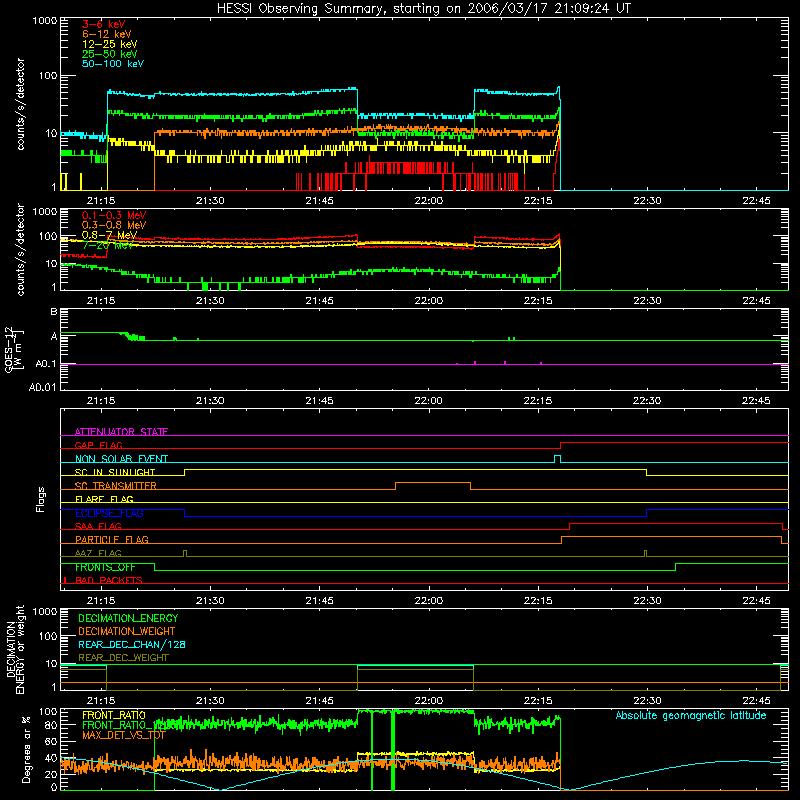The width and height of the screenshot is (800, 800).
Task: Click the SAA_FLAG label
Action: pos(98,527)
